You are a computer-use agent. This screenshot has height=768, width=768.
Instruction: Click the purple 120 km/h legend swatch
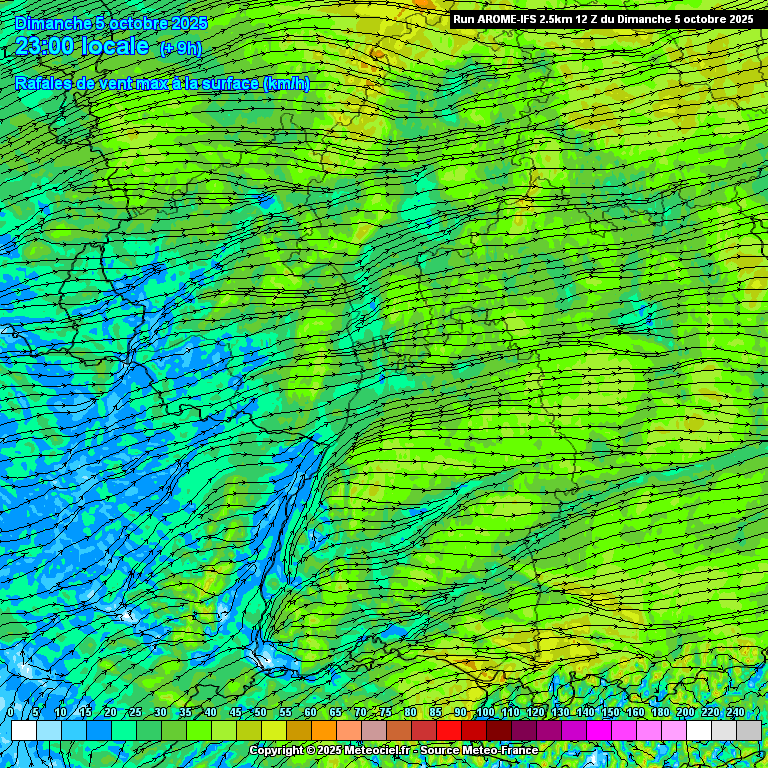(x=548, y=731)
